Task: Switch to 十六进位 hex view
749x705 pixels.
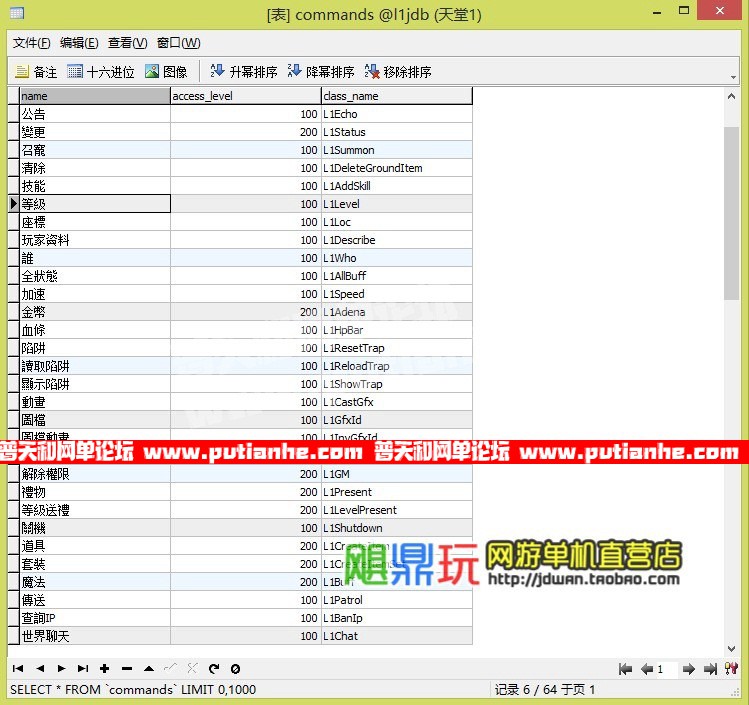Action: click(101, 72)
